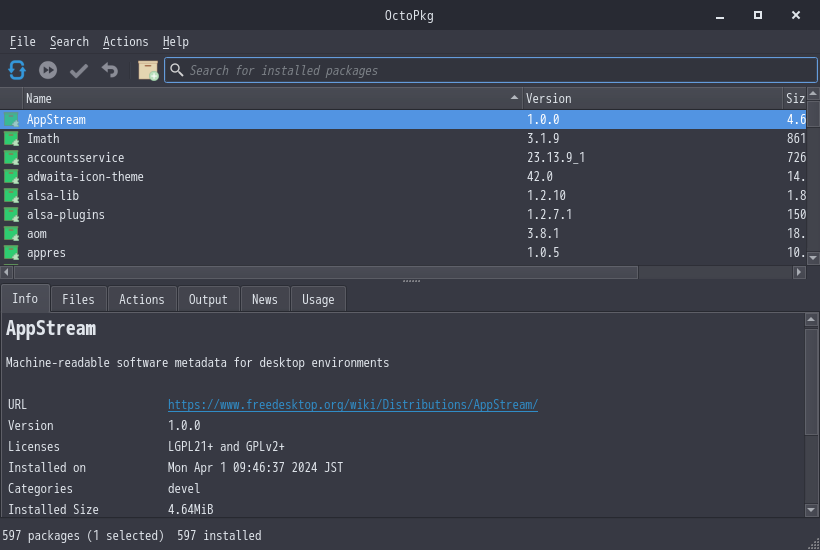The width and height of the screenshot is (820, 550).
Task: Open the AppStream freedesktop.org URL link
Action: point(352,405)
